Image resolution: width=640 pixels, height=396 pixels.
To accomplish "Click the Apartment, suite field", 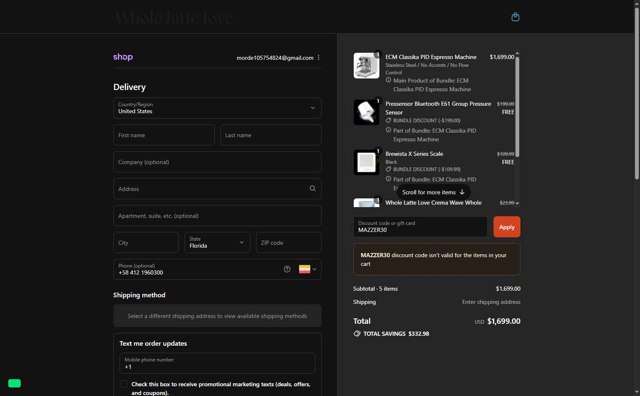I will coord(217,216).
